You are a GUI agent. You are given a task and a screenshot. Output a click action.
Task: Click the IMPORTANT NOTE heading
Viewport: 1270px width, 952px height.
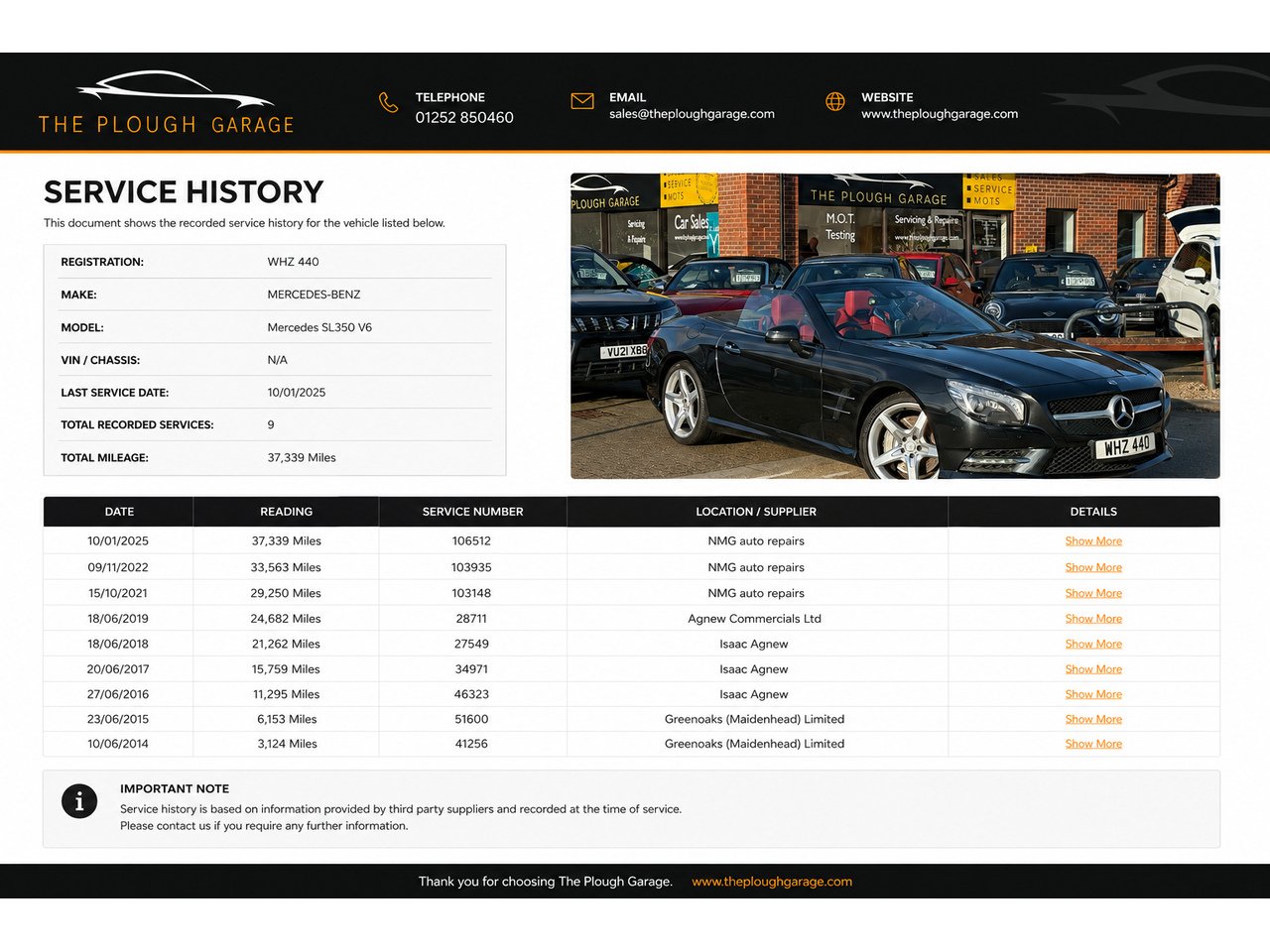pyautogui.click(x=175, y=789)
